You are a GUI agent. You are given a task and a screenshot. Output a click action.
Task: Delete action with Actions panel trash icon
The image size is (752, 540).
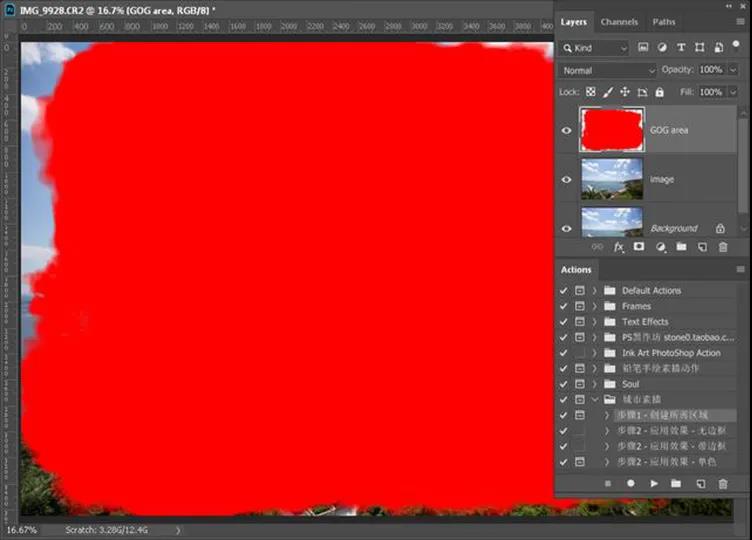pos(723,483)
